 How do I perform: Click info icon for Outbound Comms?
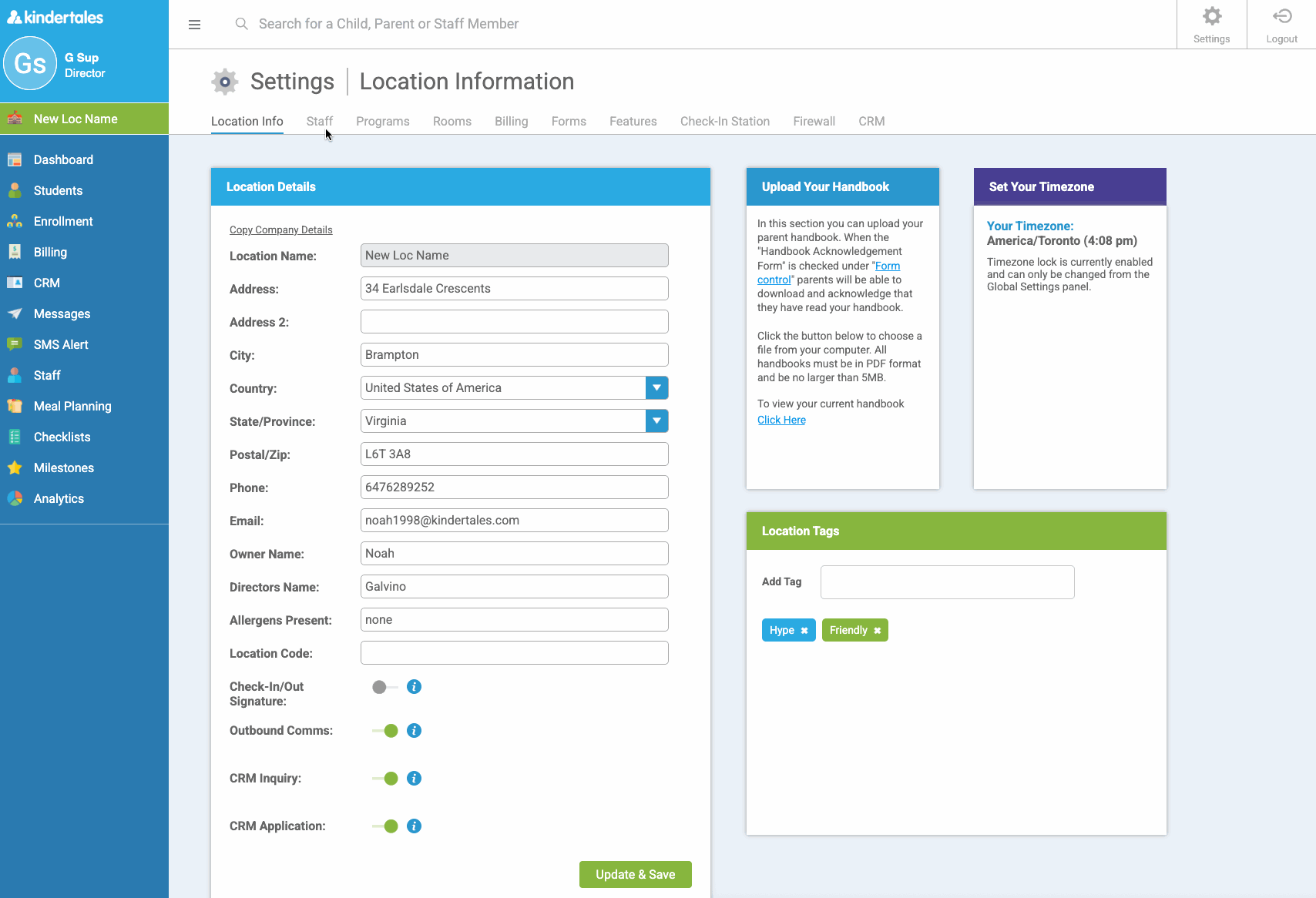pos(414,730)
